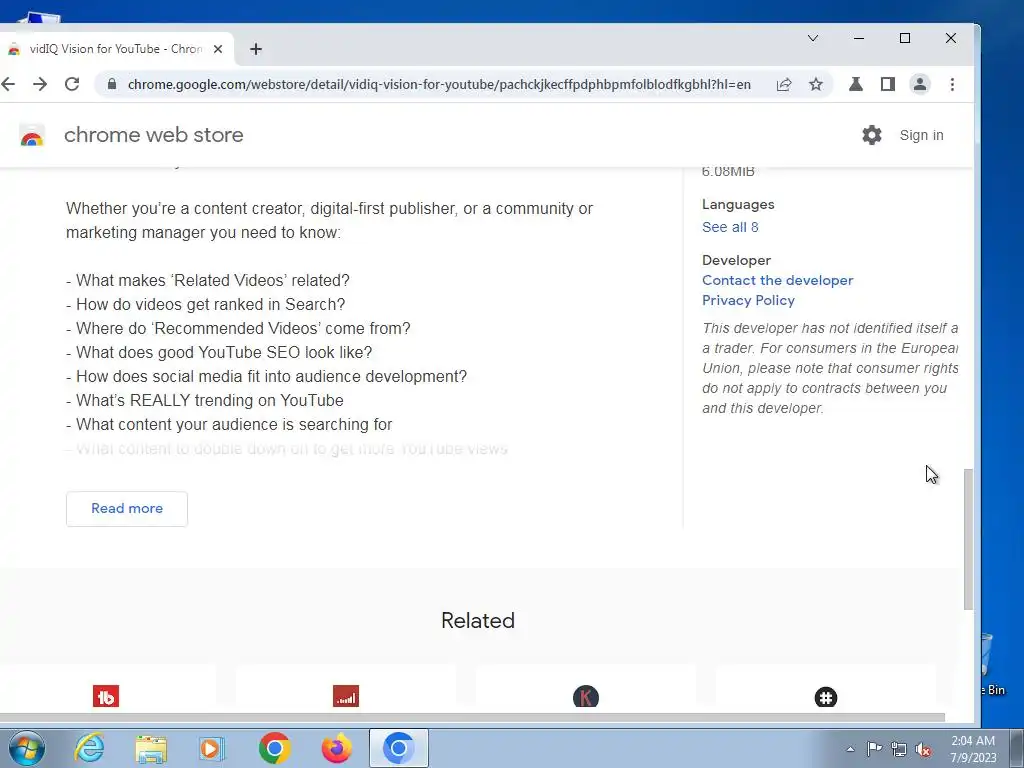Open the tab search dropdown arrow

coord(813,39)
